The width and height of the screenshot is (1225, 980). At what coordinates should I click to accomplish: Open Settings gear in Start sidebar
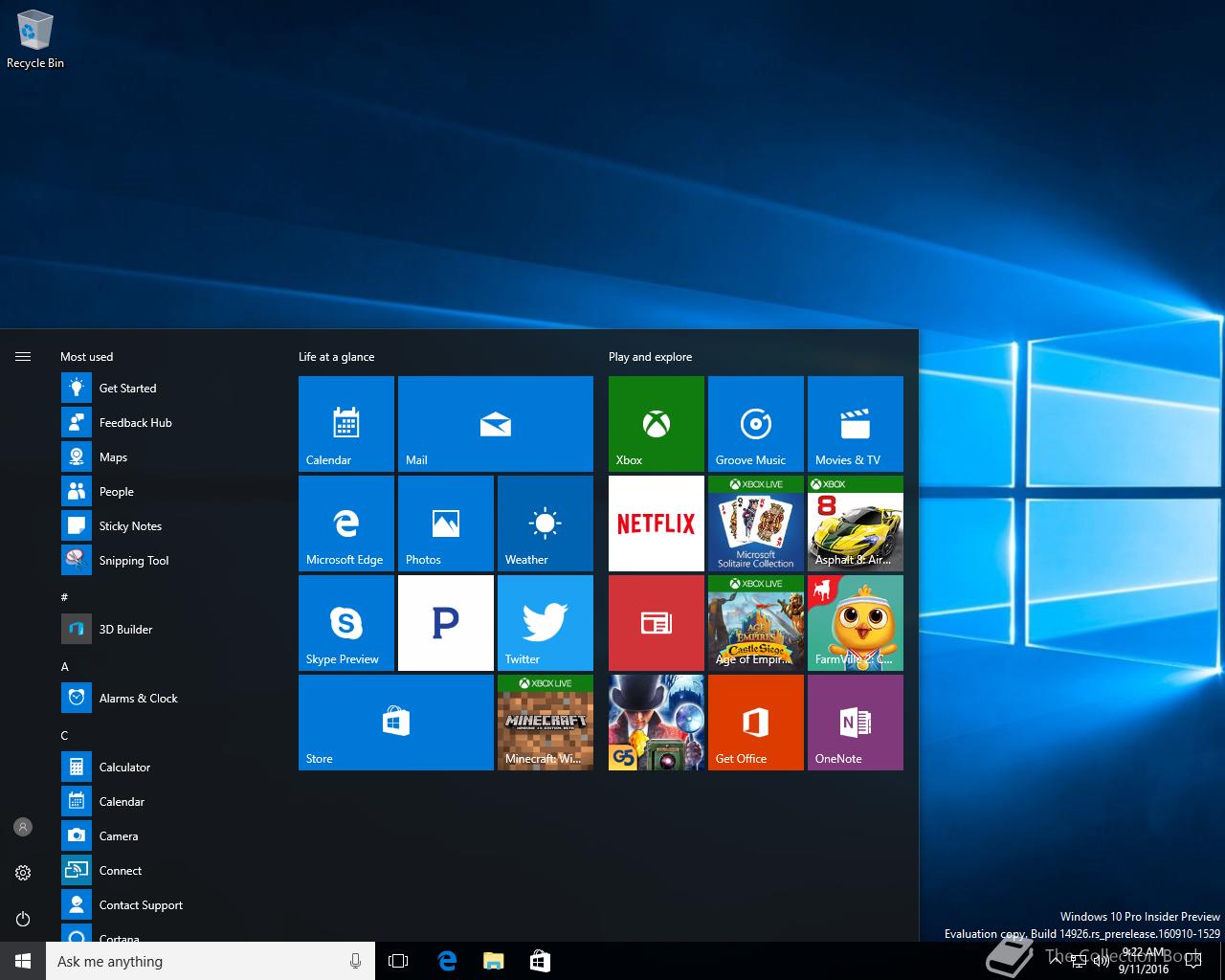click(23, 873)
